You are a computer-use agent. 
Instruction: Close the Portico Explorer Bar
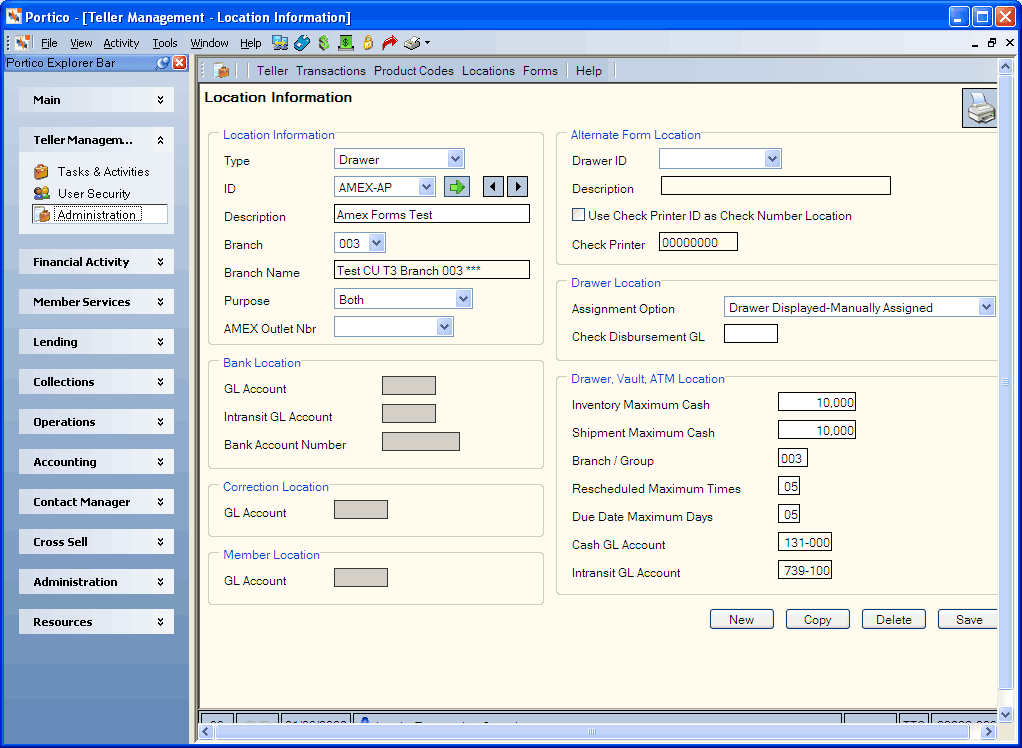pyautogui.click(x=179, y=63)
